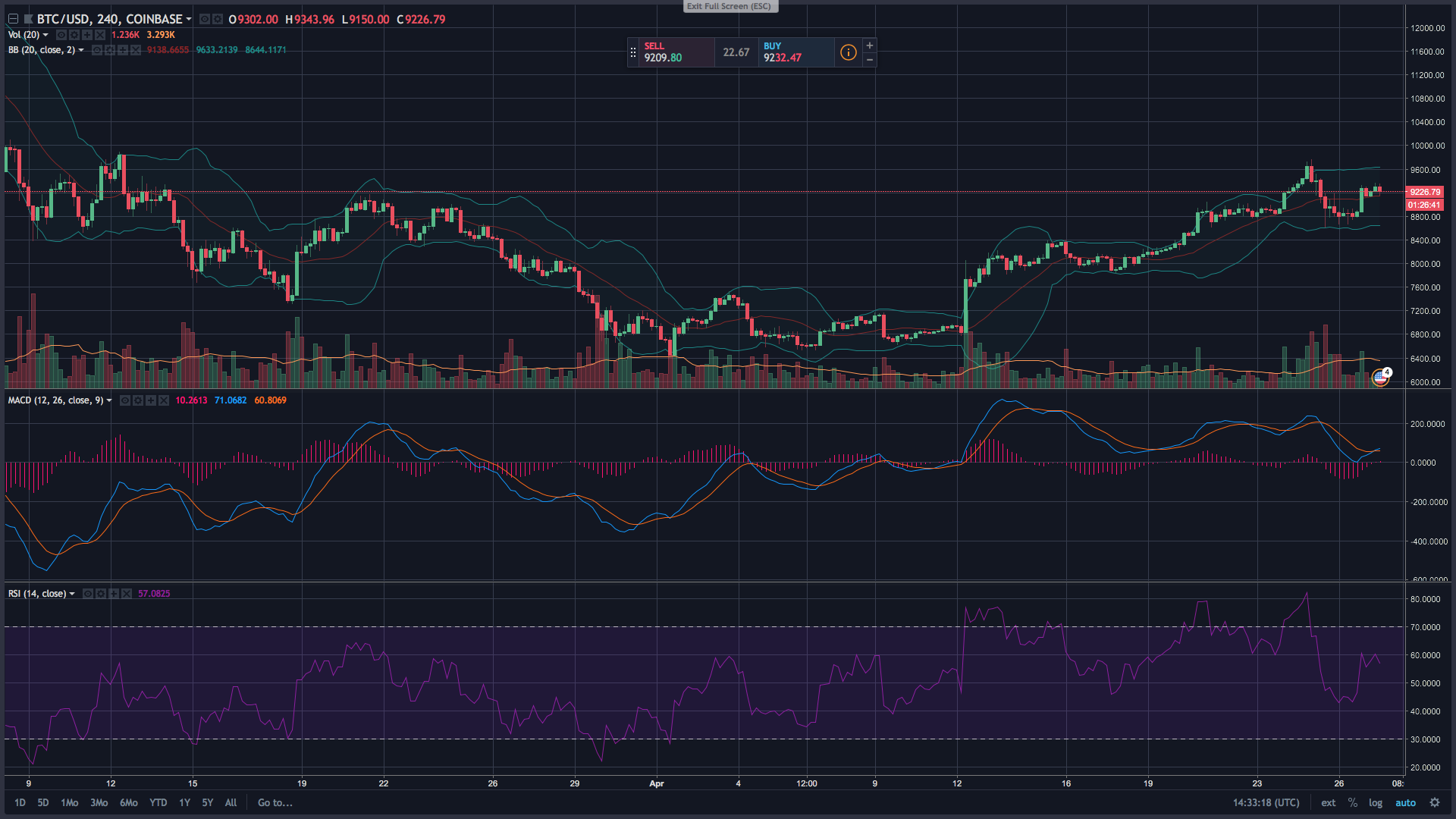1456x819 pixels.
Task: Click the RSI value 57.0825
Action: 154,594
